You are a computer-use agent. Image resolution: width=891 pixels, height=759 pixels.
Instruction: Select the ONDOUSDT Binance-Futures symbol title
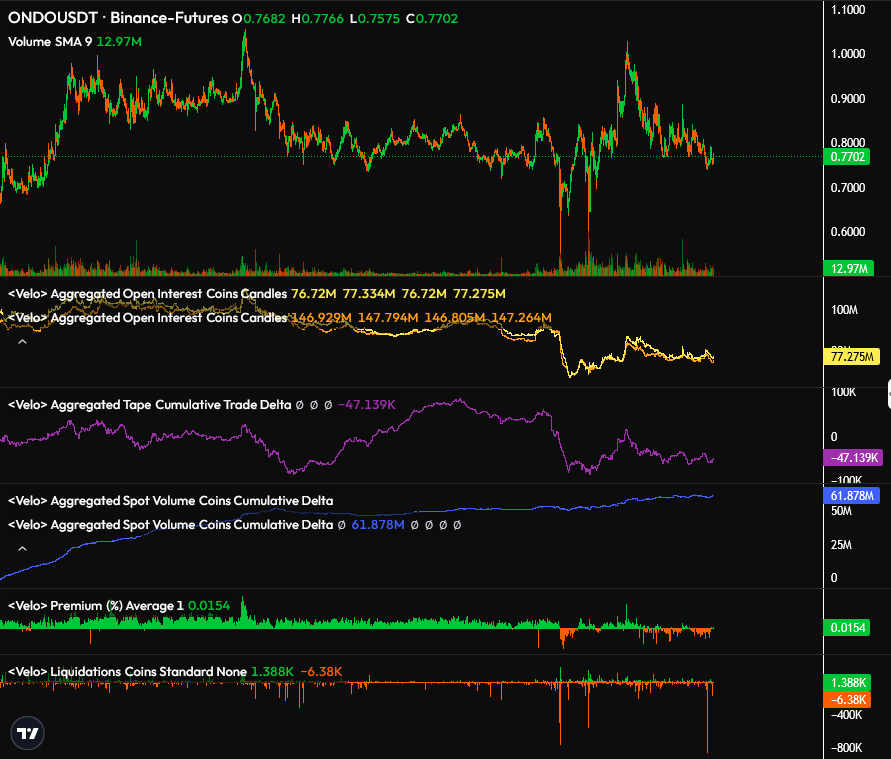point(118,18)
